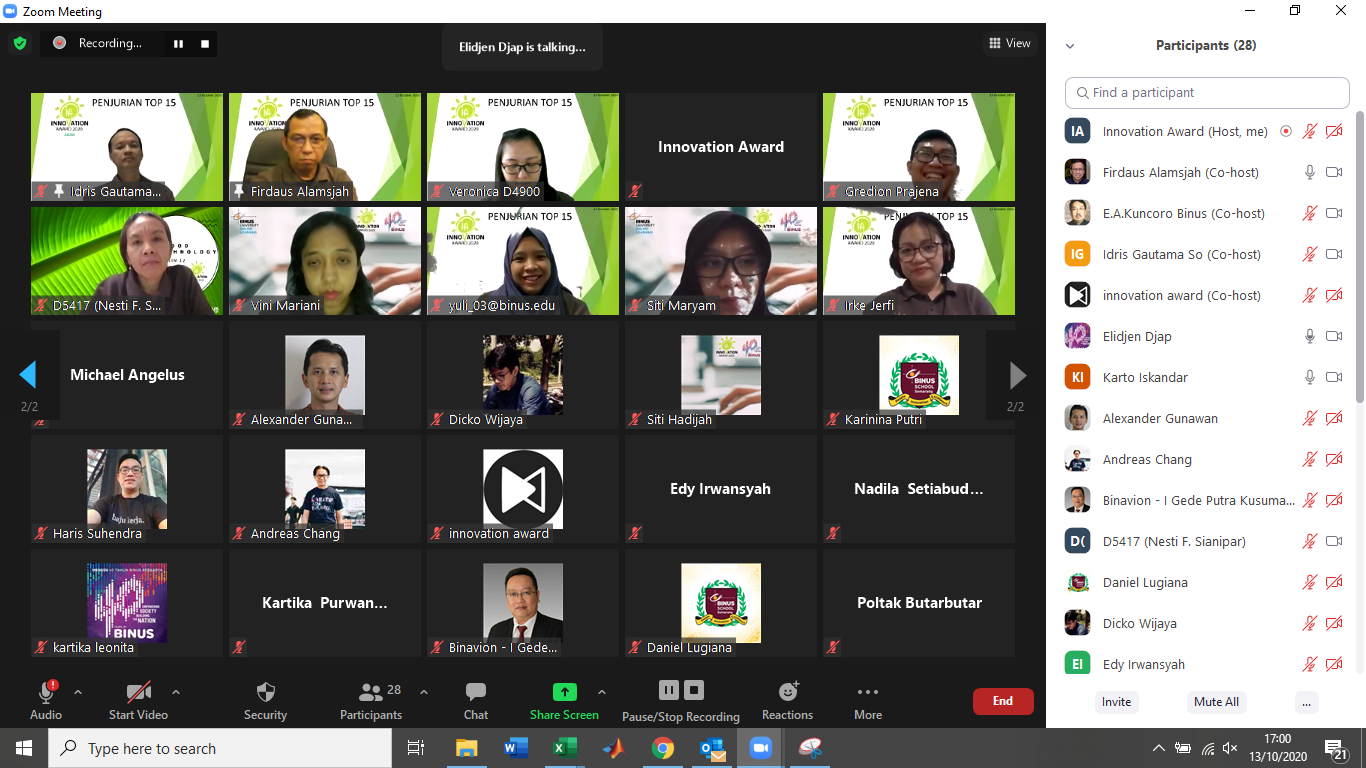Open Word from the taskbar

coord(516,748)
